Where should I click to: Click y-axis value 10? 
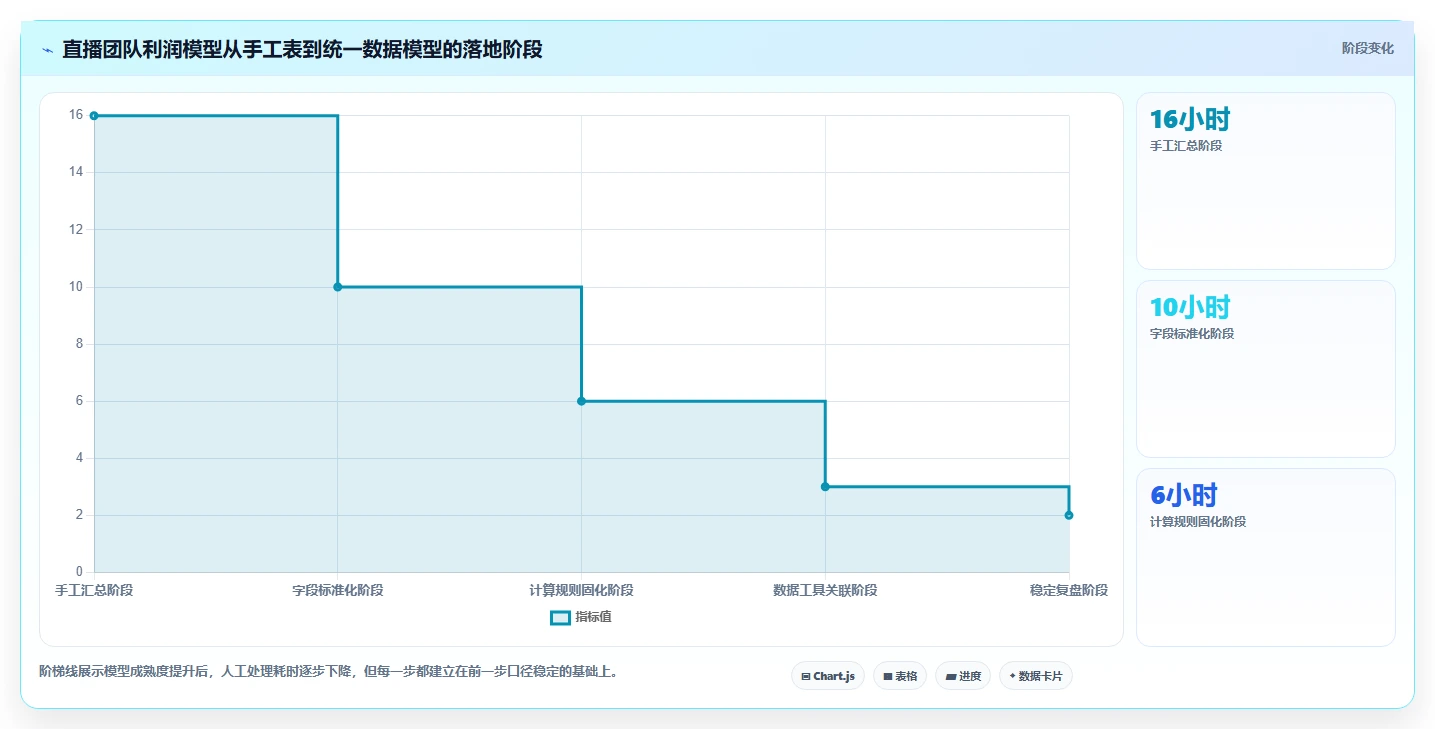[x=76, y=287]
